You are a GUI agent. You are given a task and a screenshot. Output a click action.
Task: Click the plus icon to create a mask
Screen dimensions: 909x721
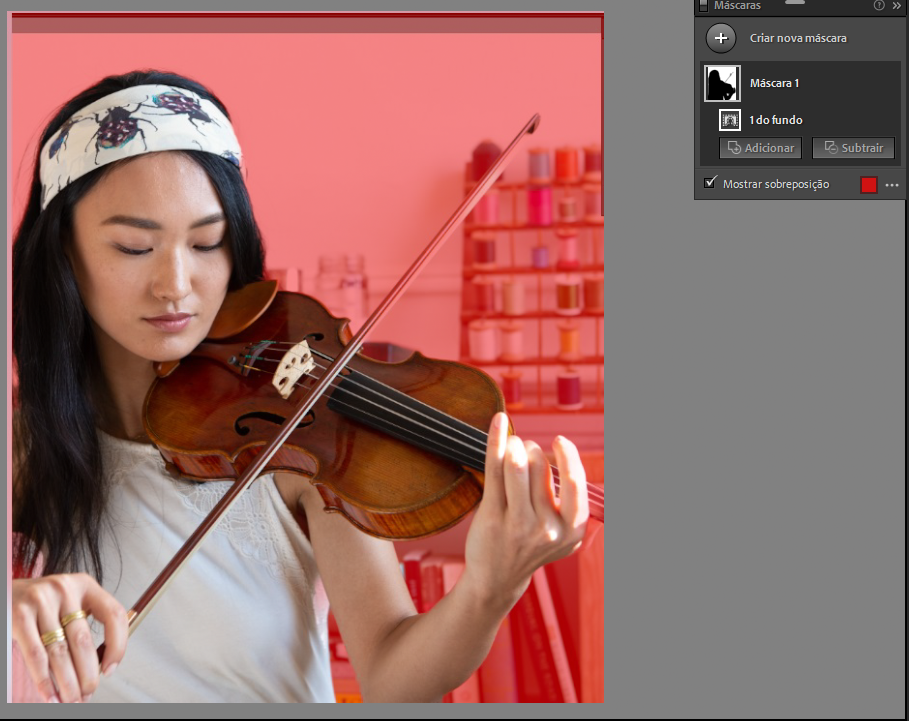[721, 38]
